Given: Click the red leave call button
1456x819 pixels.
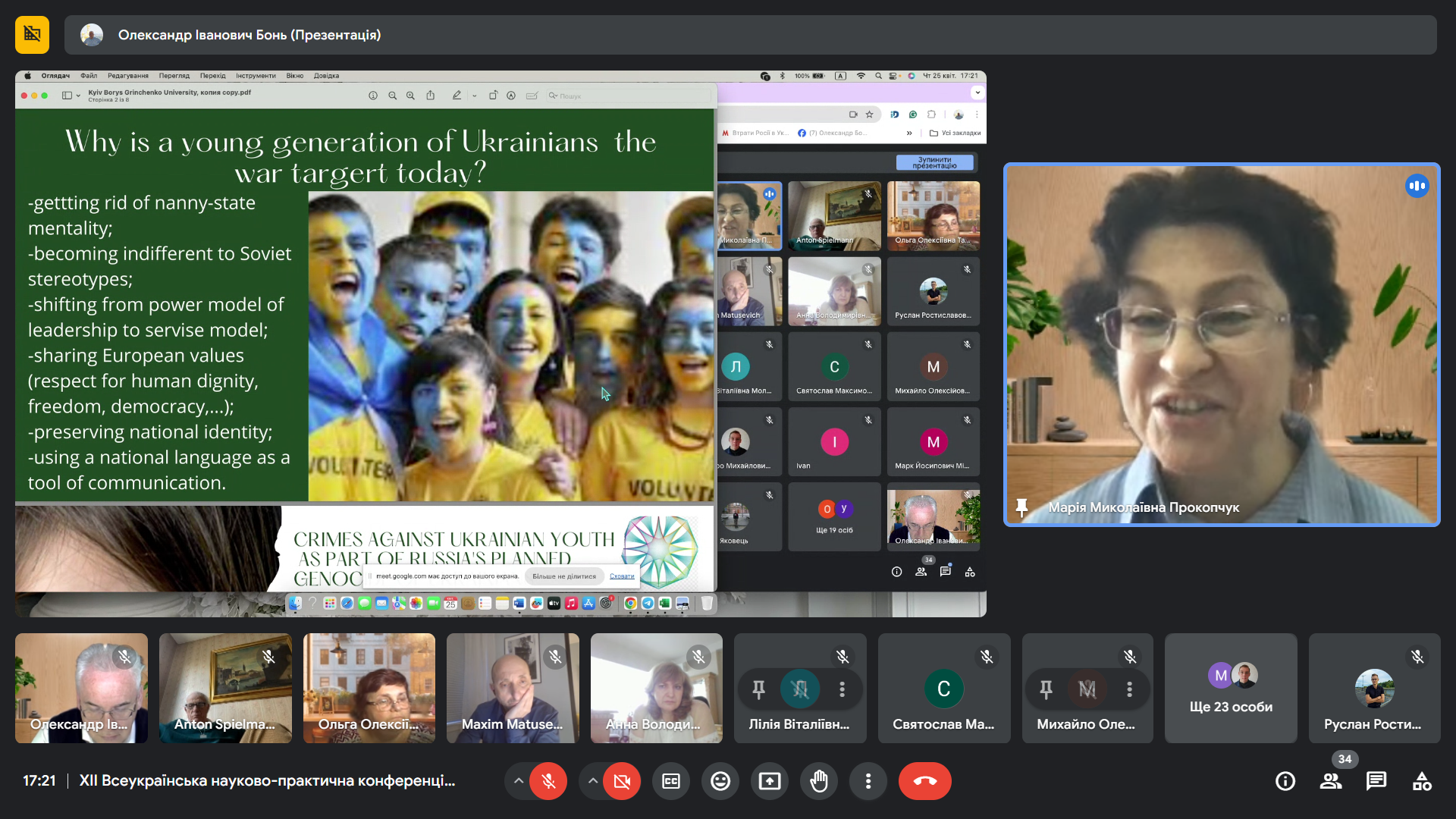Looking at the screenshot, I should [x=924, y=781].
